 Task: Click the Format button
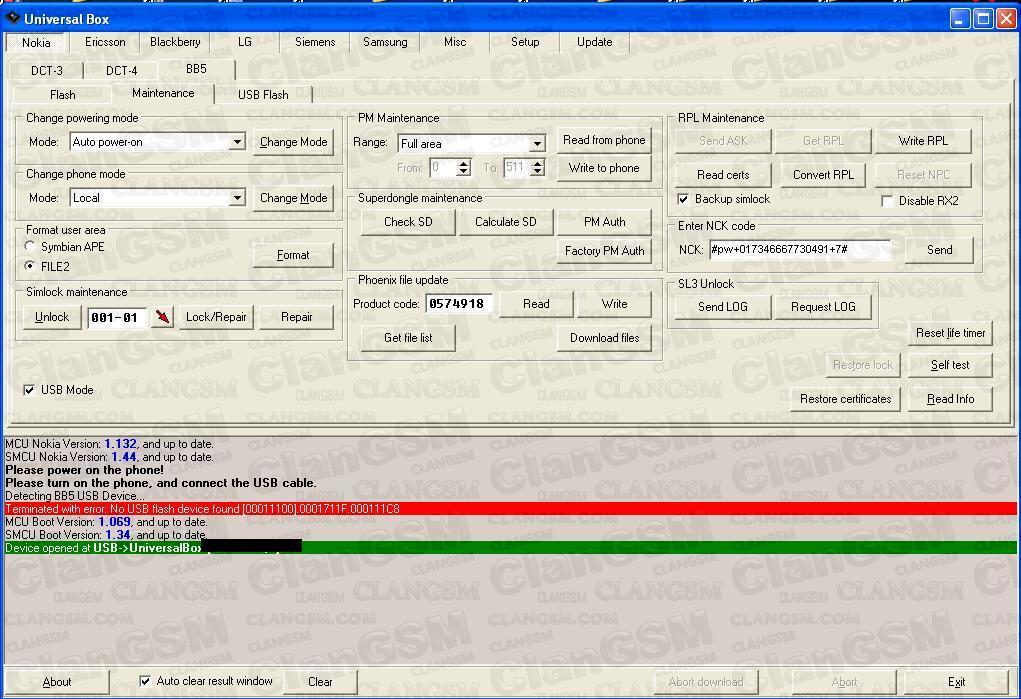(293, 255)
